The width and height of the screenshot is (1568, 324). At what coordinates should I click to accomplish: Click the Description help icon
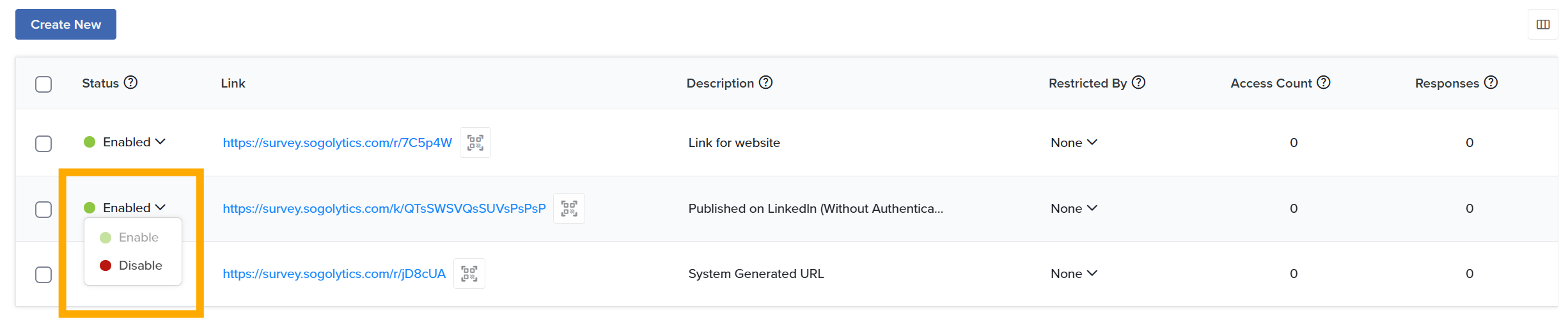765,82
